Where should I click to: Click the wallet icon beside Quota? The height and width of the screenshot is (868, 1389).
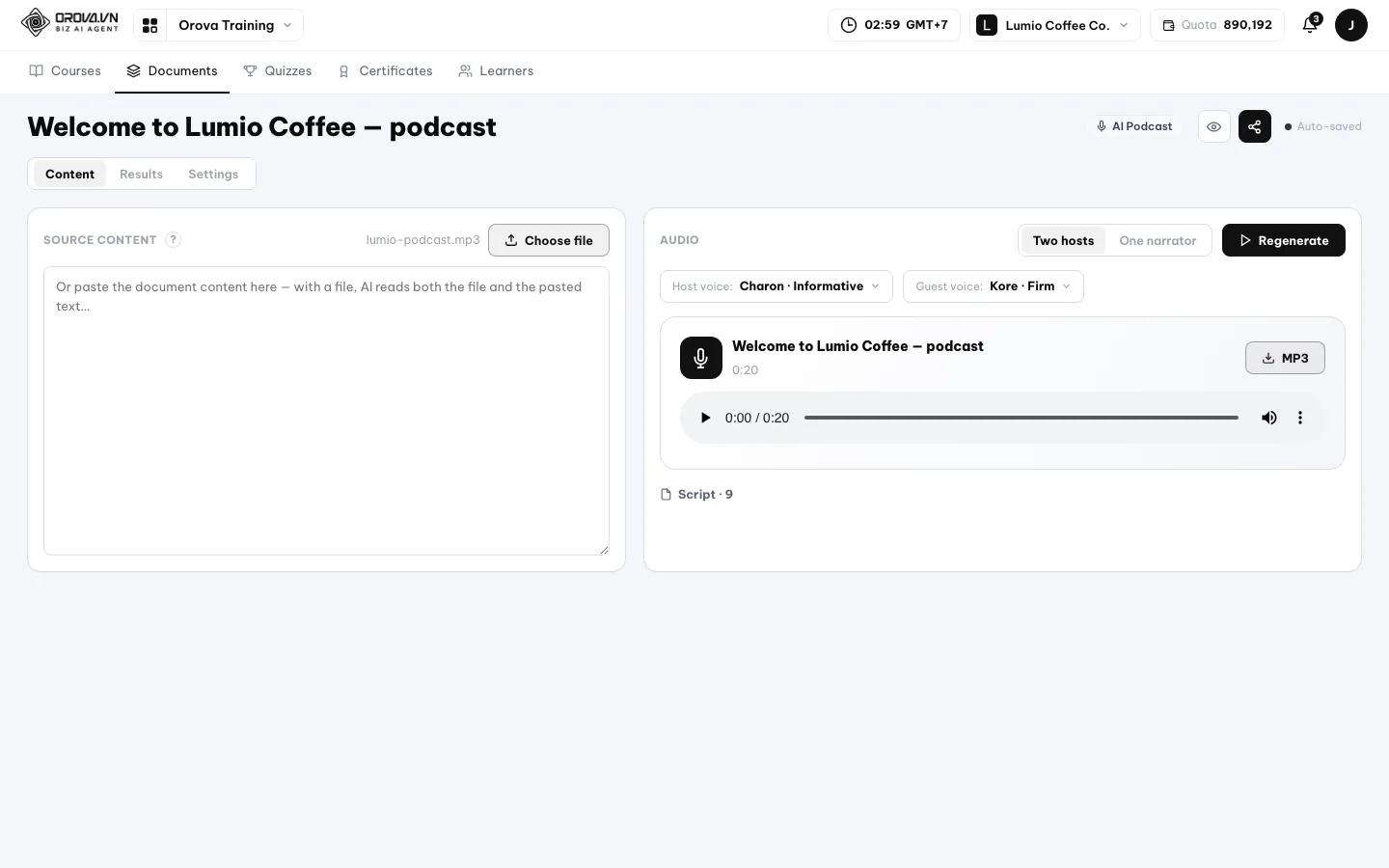tap(1168, 25)
